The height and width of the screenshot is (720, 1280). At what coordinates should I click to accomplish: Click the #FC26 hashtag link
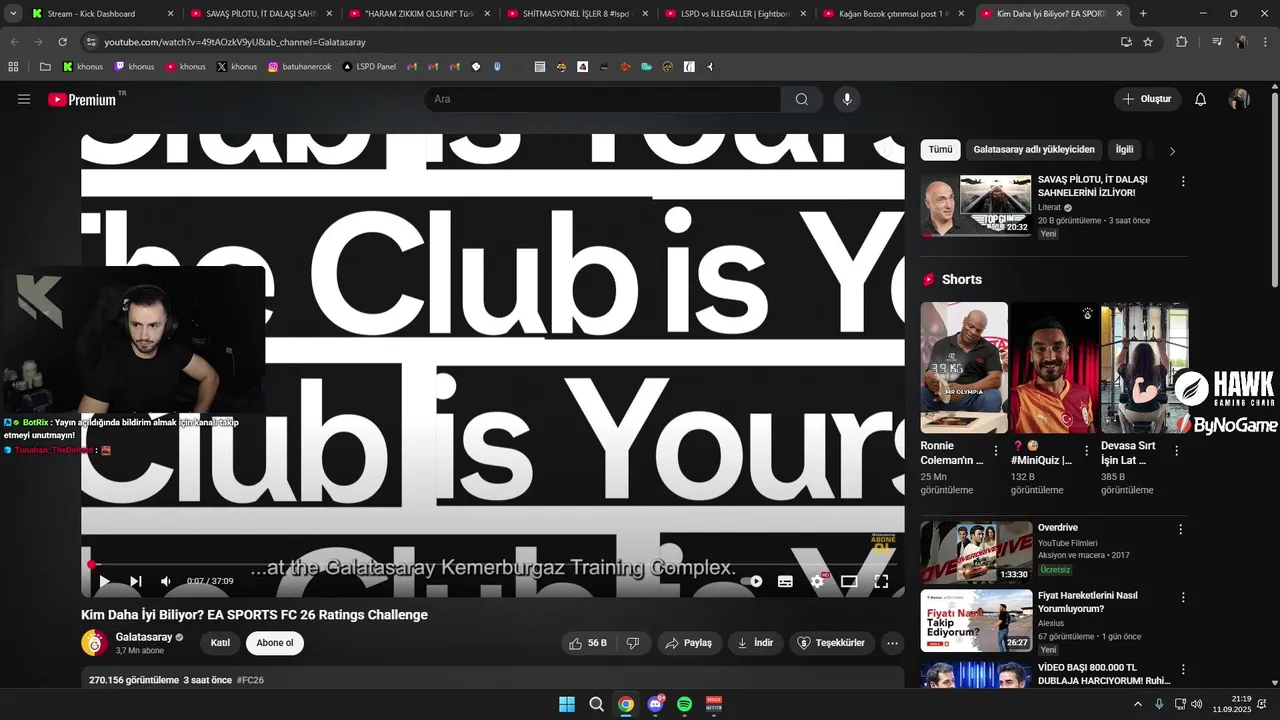point(250,680)
